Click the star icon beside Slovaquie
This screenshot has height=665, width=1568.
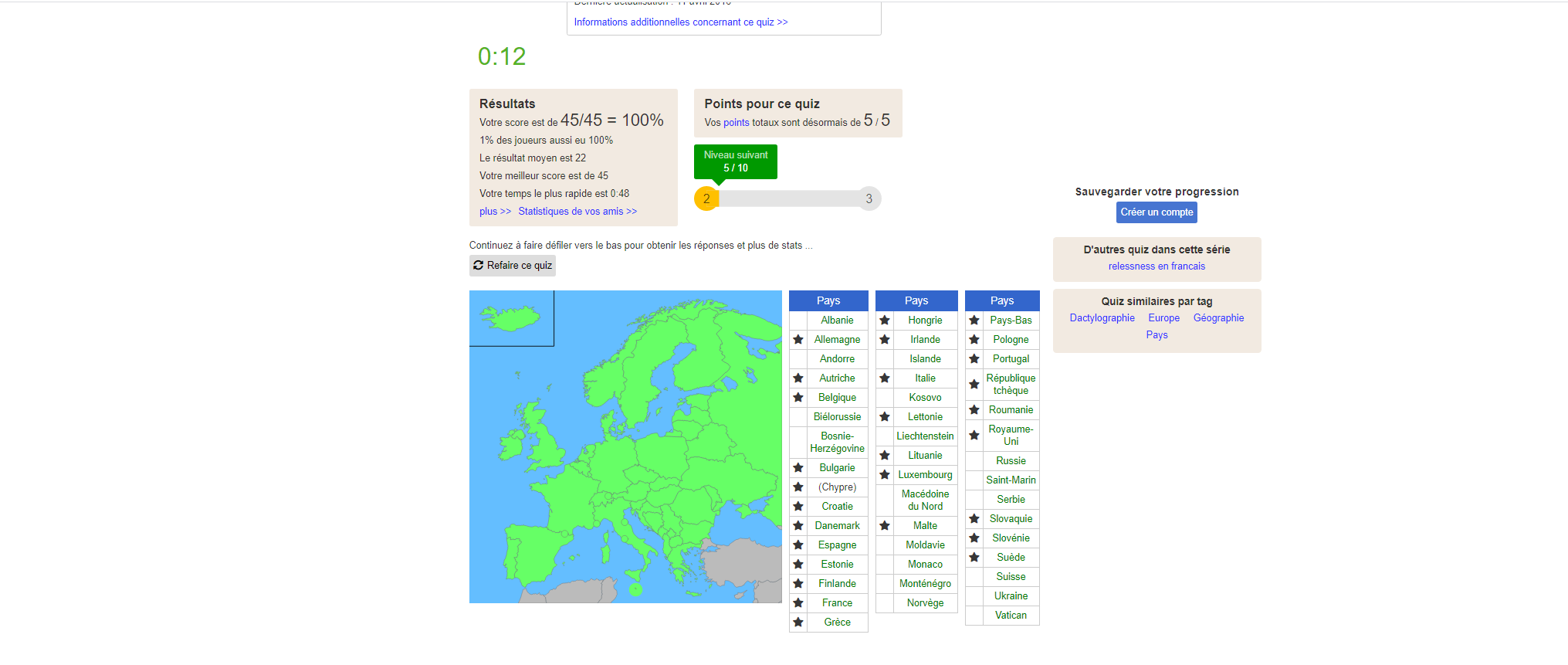974,518
